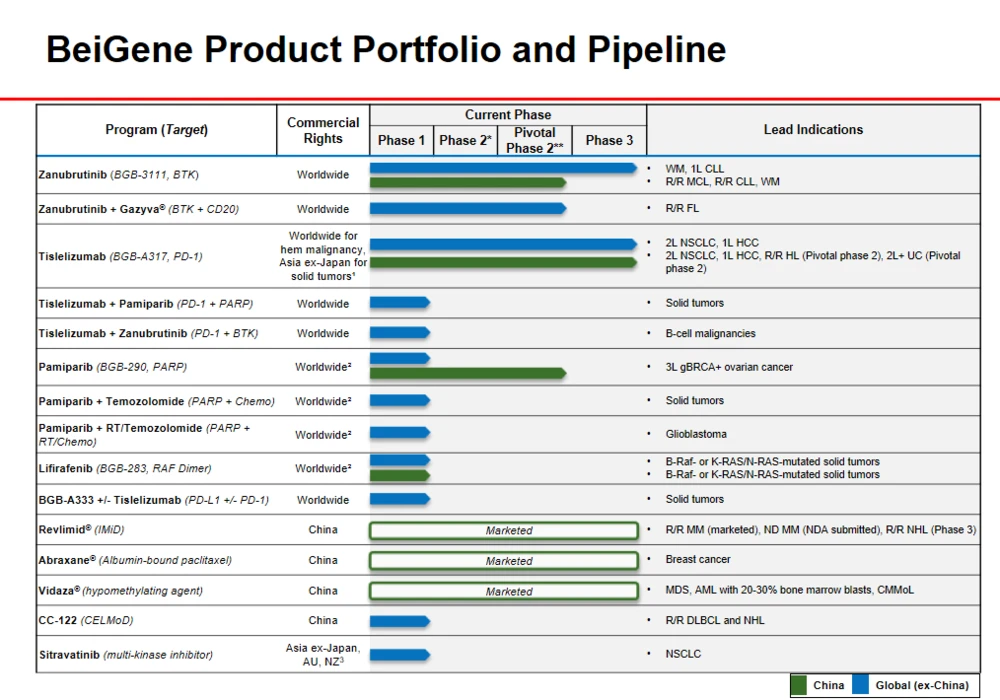Click the slide title BeiGene Product Portfolio and Pipeline

(386, 50)
